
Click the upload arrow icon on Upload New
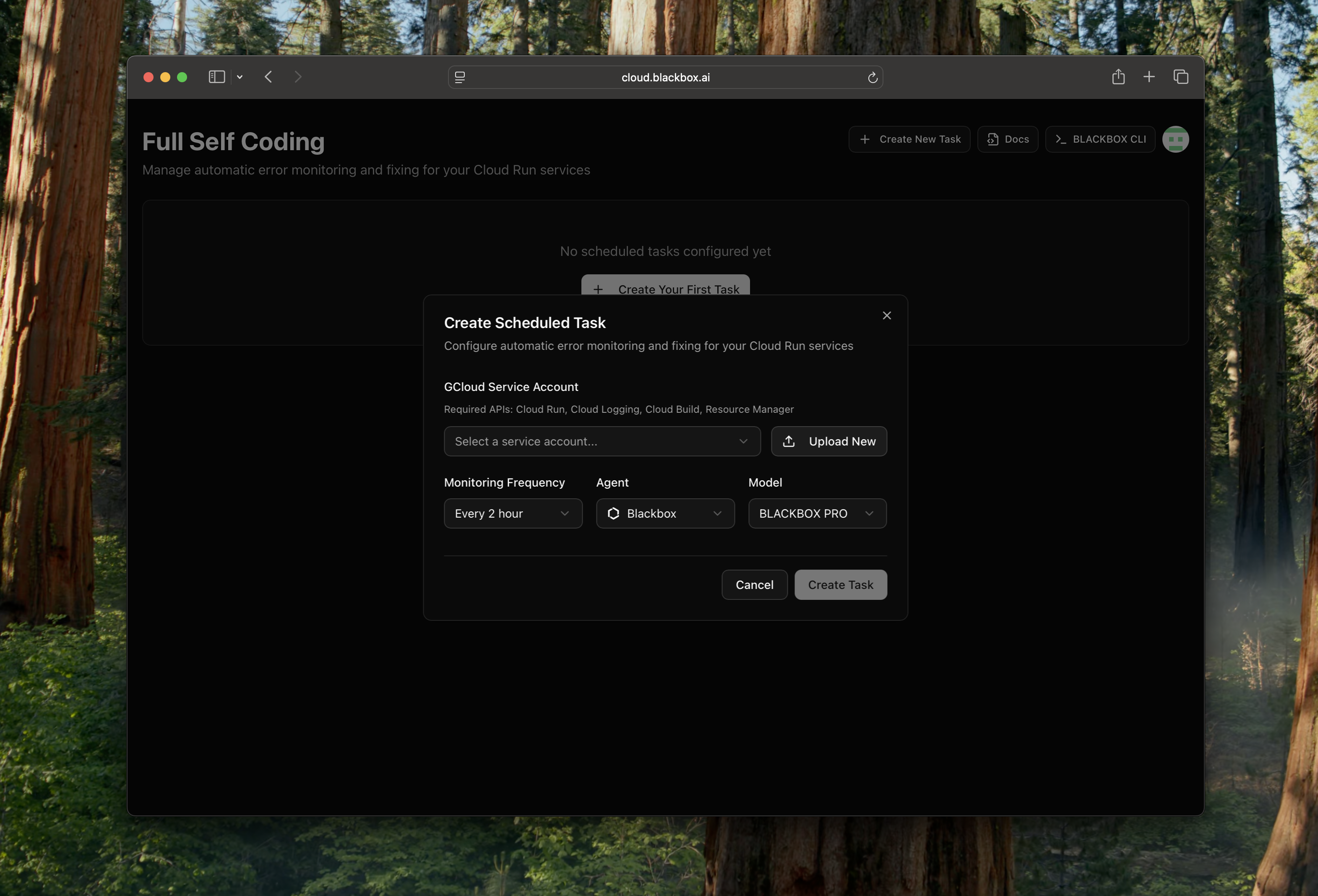coord(789,441)
